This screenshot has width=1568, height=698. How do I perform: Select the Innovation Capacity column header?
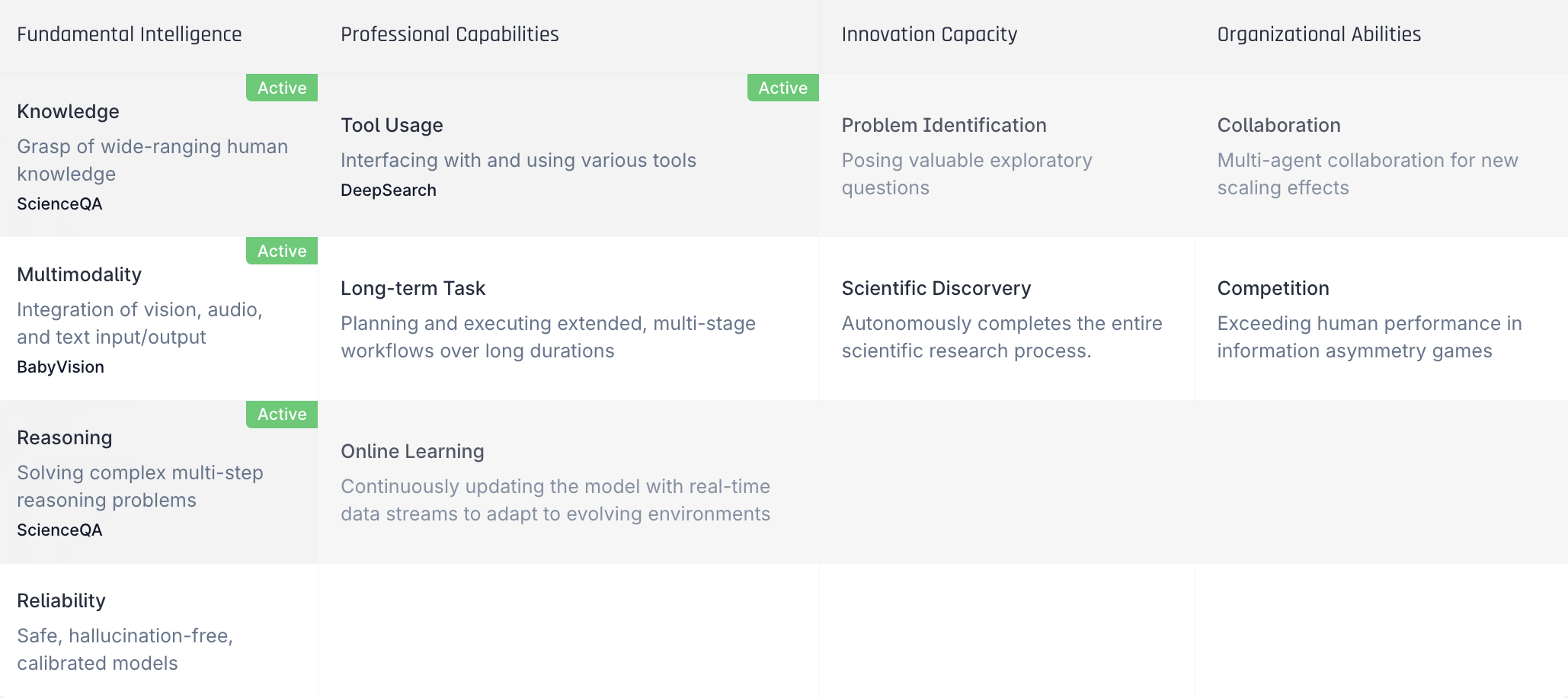pos(929,34)
